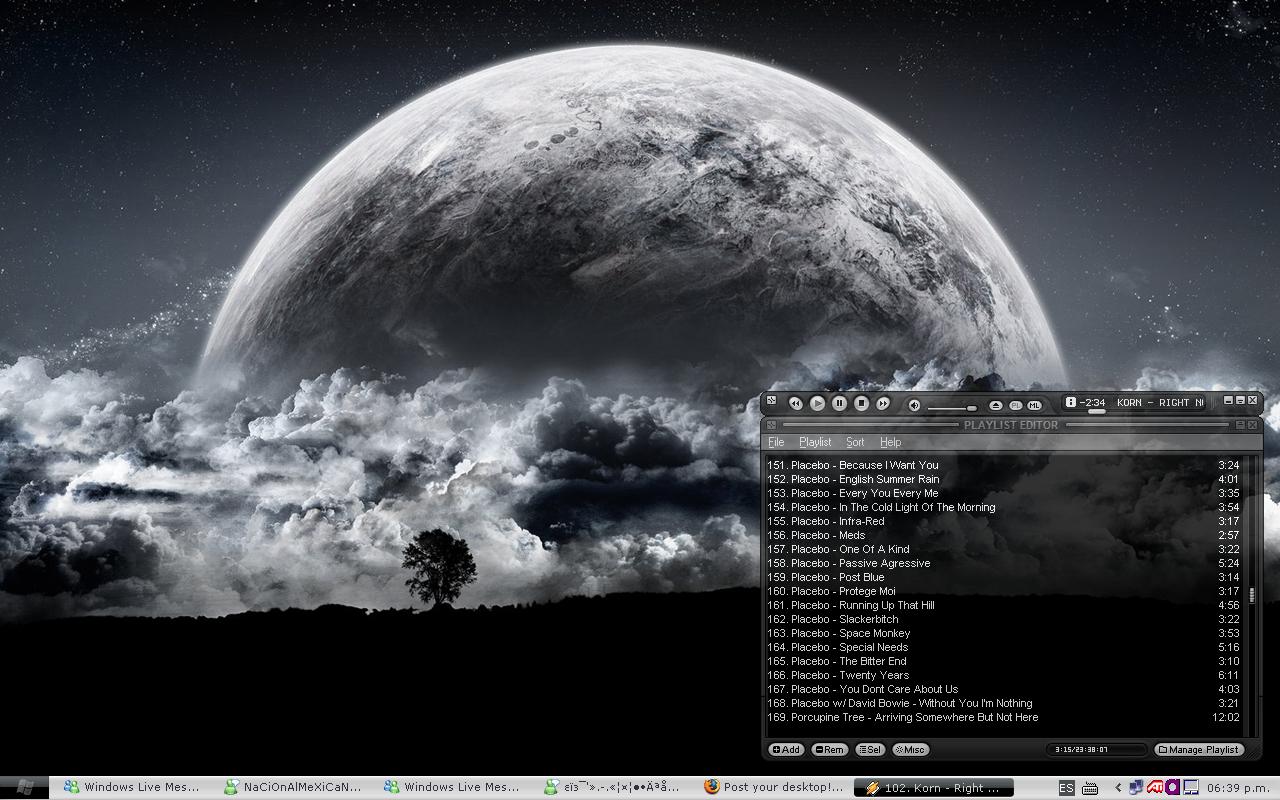
Task: Click the Winamp '102. Korn - Right' taskbar item
Action: (x=933, y=788)
